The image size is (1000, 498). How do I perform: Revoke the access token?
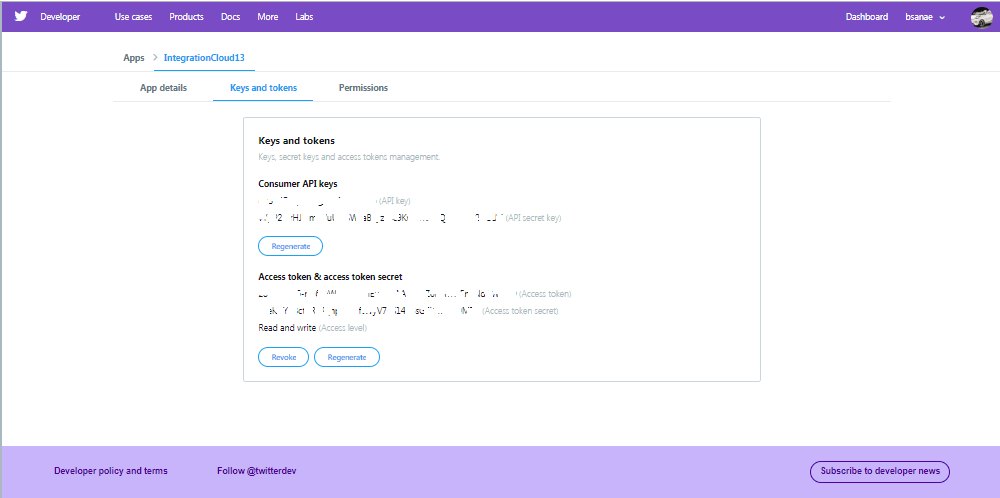(x=283, y=357)
